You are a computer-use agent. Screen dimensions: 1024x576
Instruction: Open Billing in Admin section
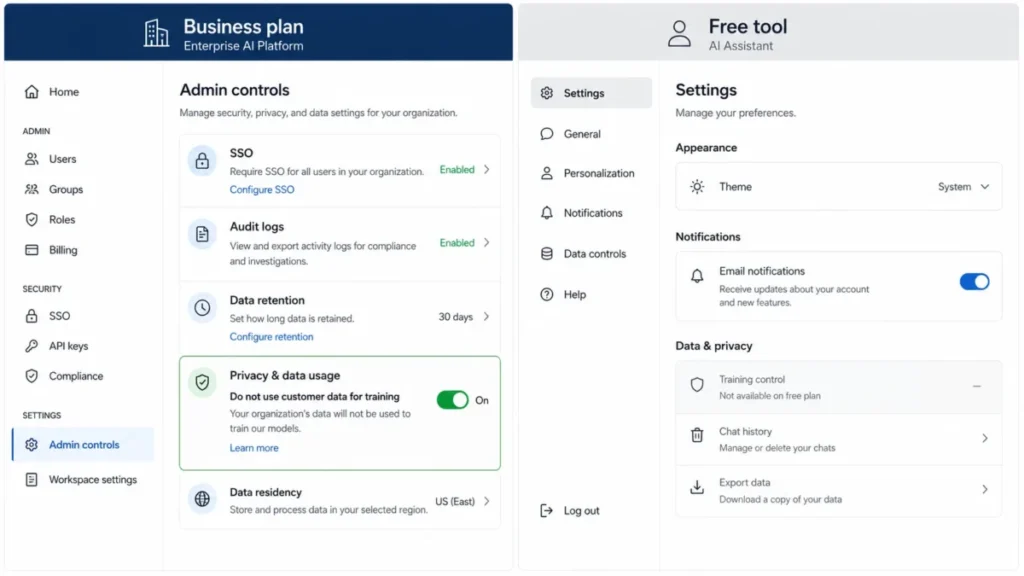point(63,249)
